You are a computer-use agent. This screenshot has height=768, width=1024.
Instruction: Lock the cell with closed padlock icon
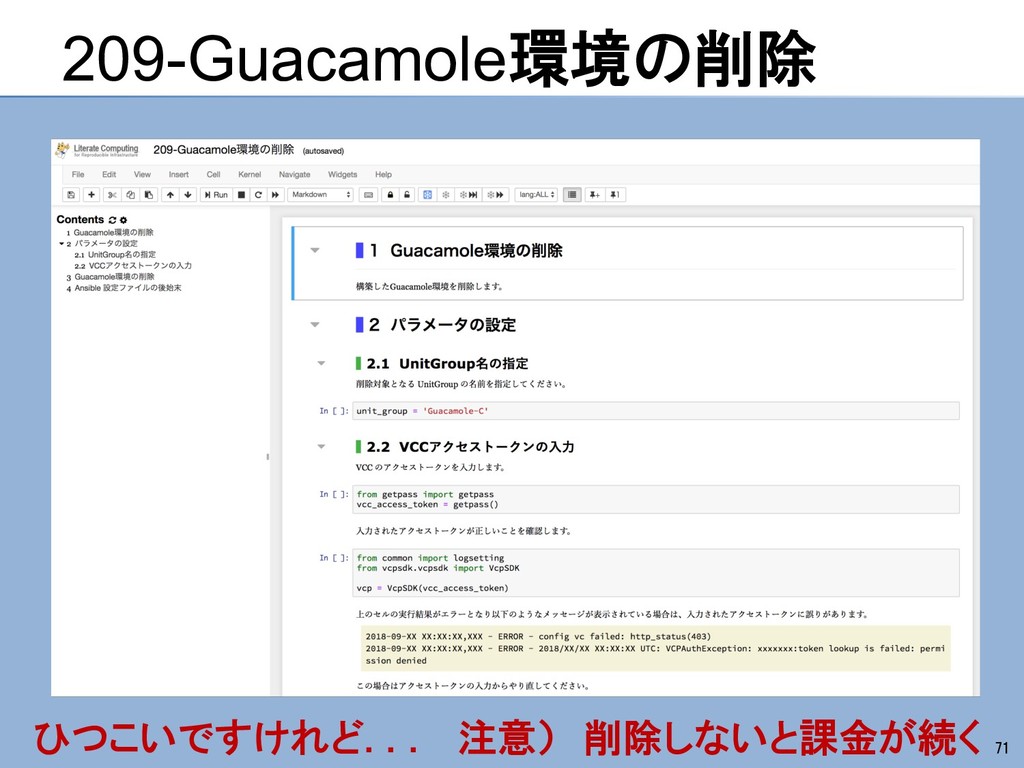point(391,195)
